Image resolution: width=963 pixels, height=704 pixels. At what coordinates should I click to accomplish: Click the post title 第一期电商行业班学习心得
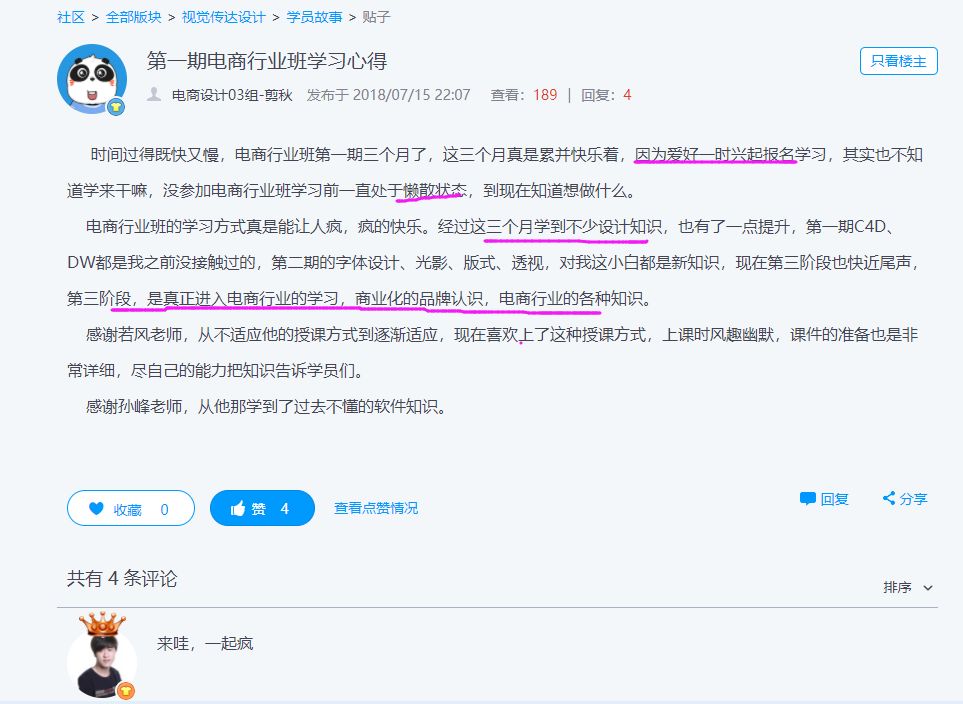point(266,61)
